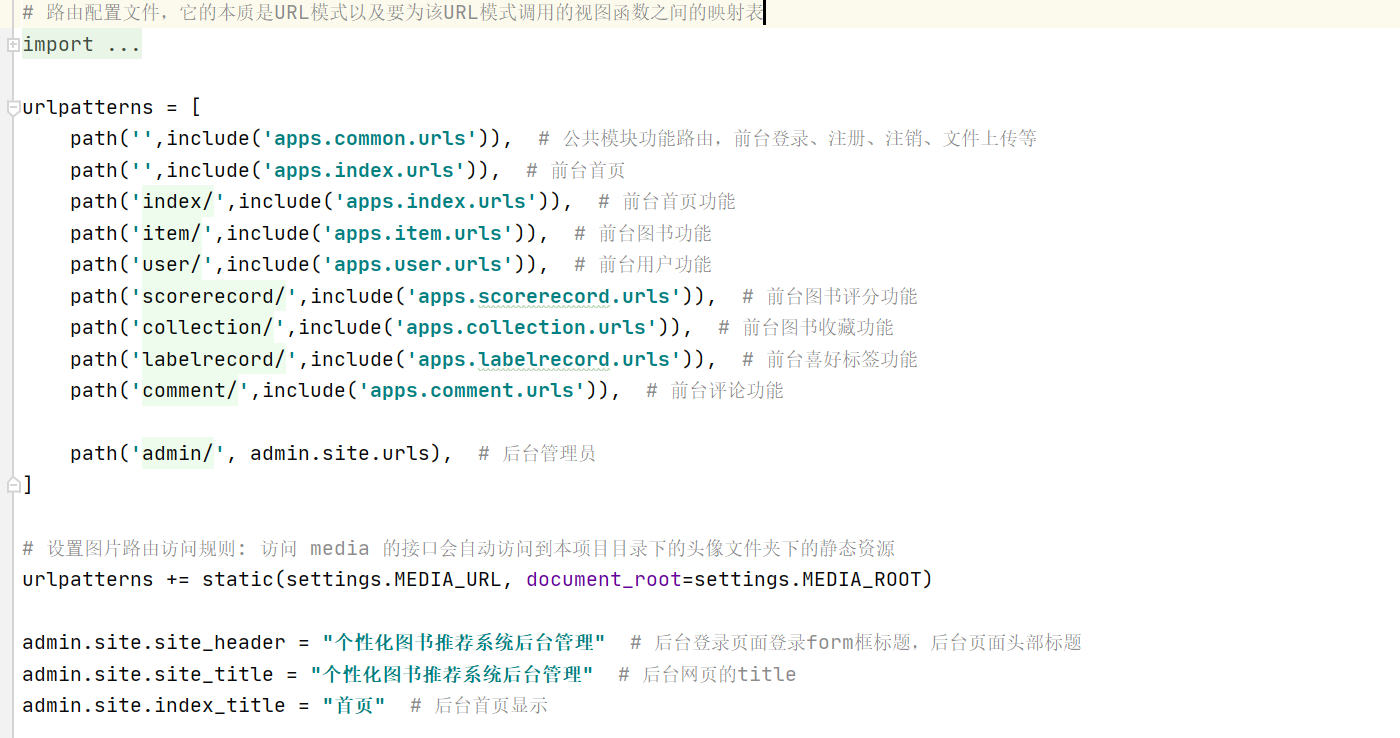Viewport: 1400px width, 738px height.
Task: Click the top comment line about 路由配置文件
Action: point(393,13)
